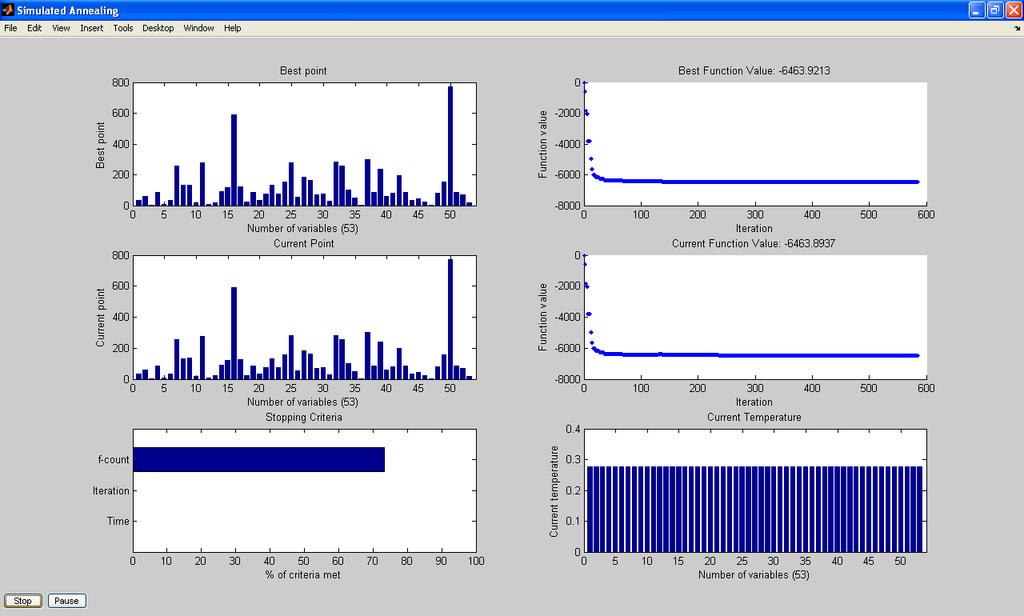This screenshot has width=1024, height=616.
Task: Click the 'Iteration' label in Stopping Criteria
Action: pyautogui.click(x=111, y=491)
